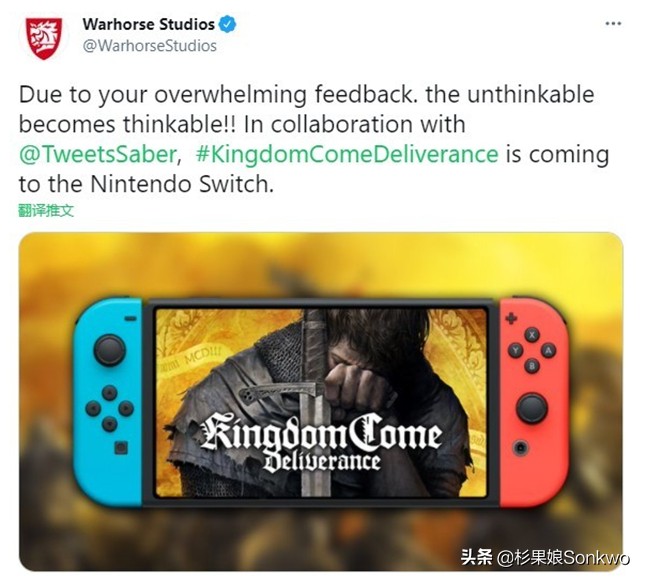Viewport: 645px width, 581px height.
Task: Open the #KingdomComeDeliverance hashtag
Action: pos(347,155)
